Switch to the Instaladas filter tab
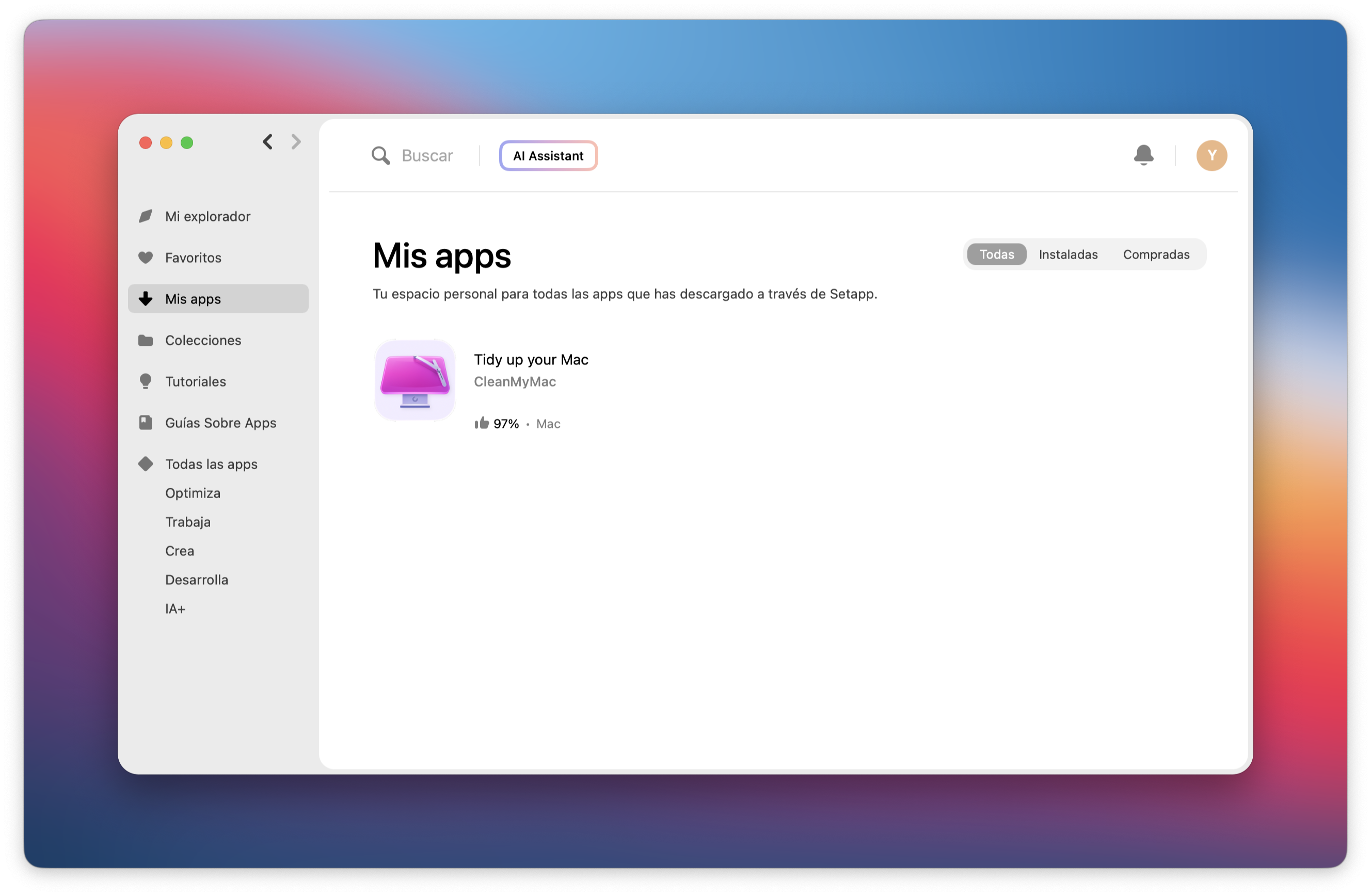 tap(1069, 254)
